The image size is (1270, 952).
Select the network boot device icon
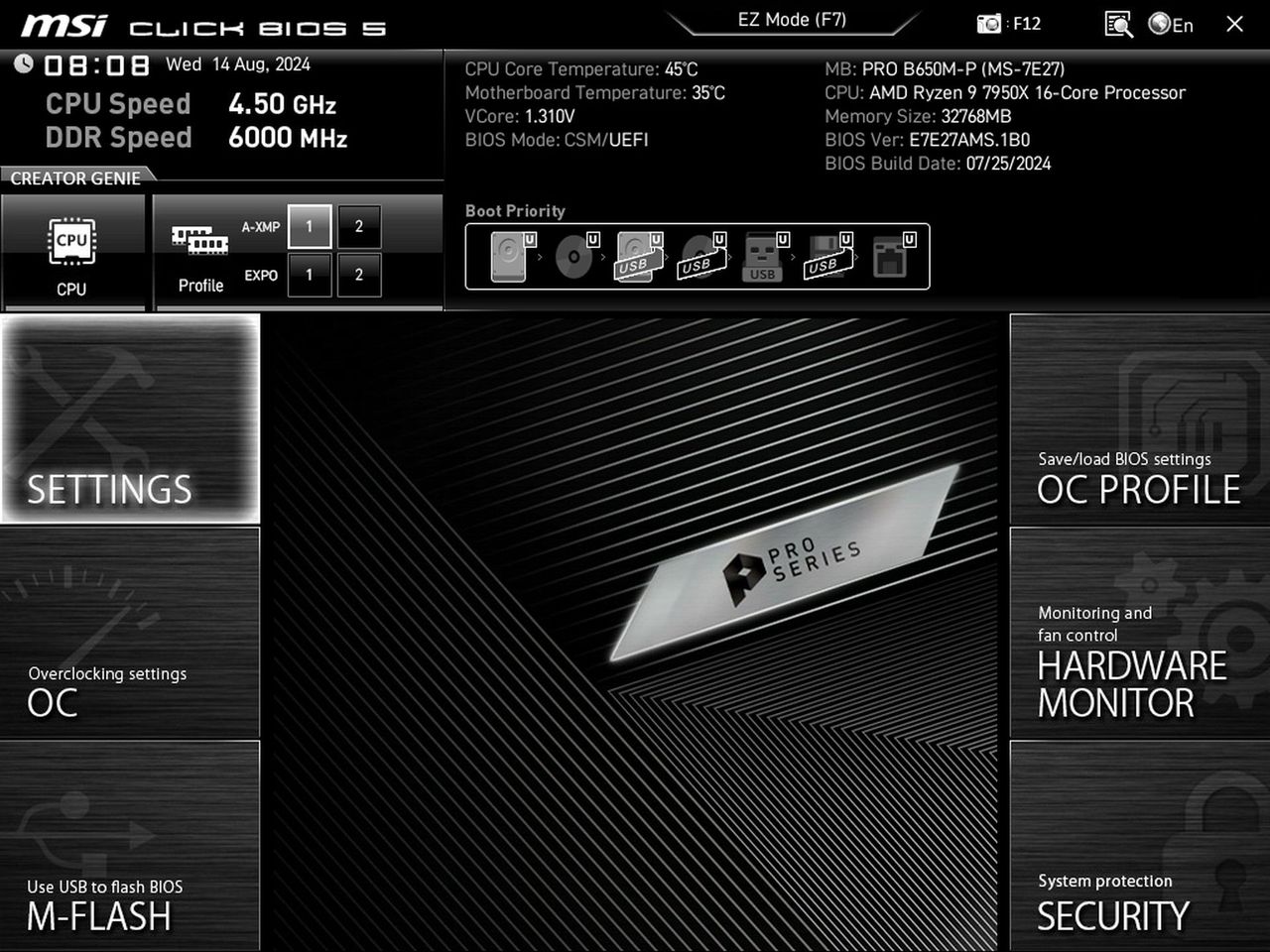(x=892, y=257)
